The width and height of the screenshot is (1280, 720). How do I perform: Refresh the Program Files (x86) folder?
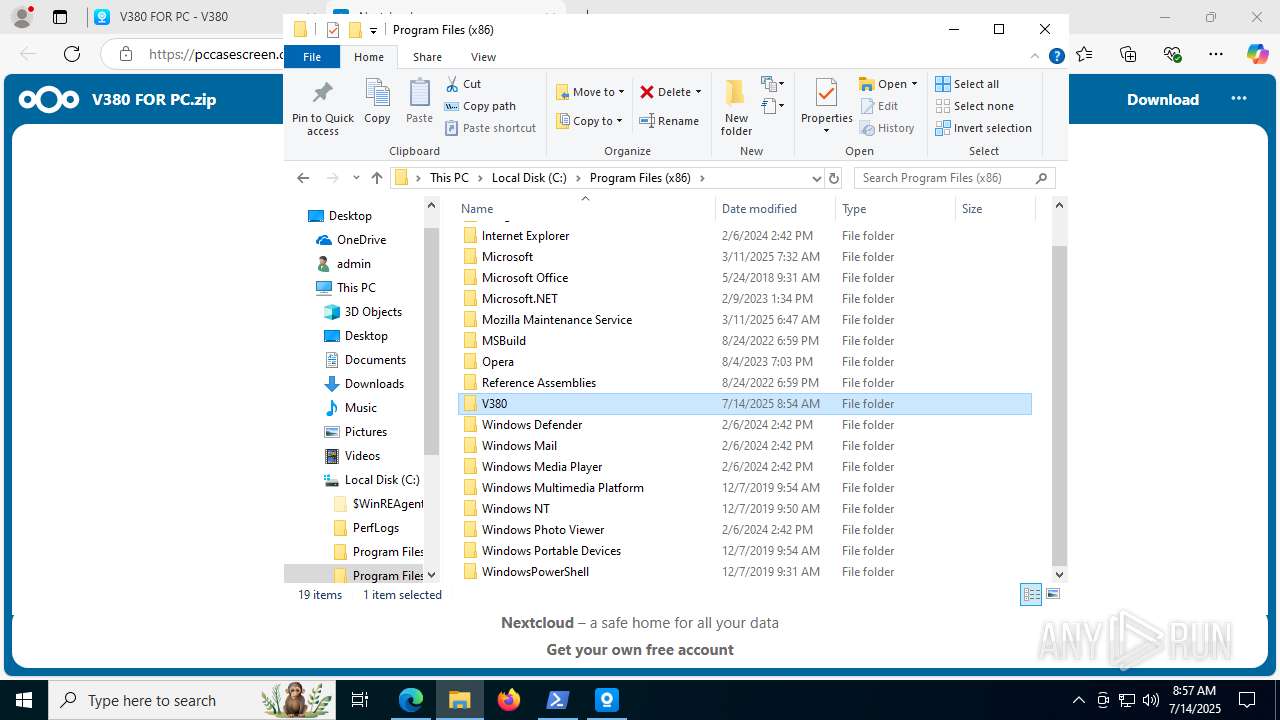point(834,178)
